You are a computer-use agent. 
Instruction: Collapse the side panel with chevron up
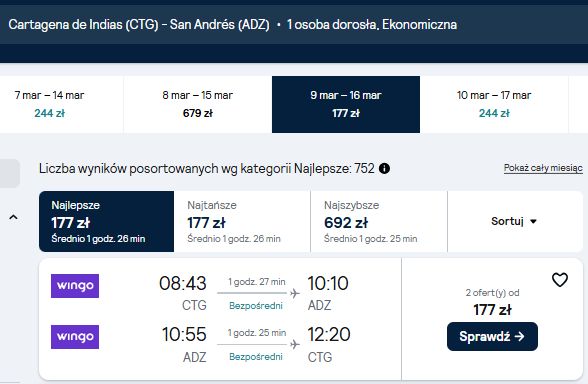point(13,217)
